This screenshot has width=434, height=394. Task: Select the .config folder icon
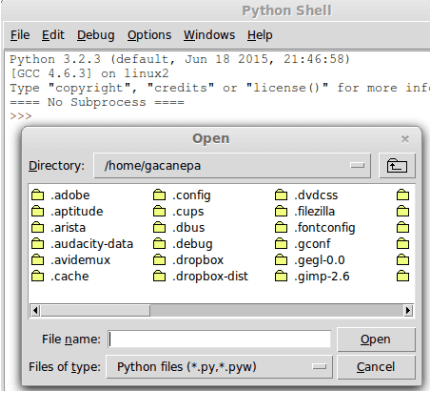coord(159,195)
